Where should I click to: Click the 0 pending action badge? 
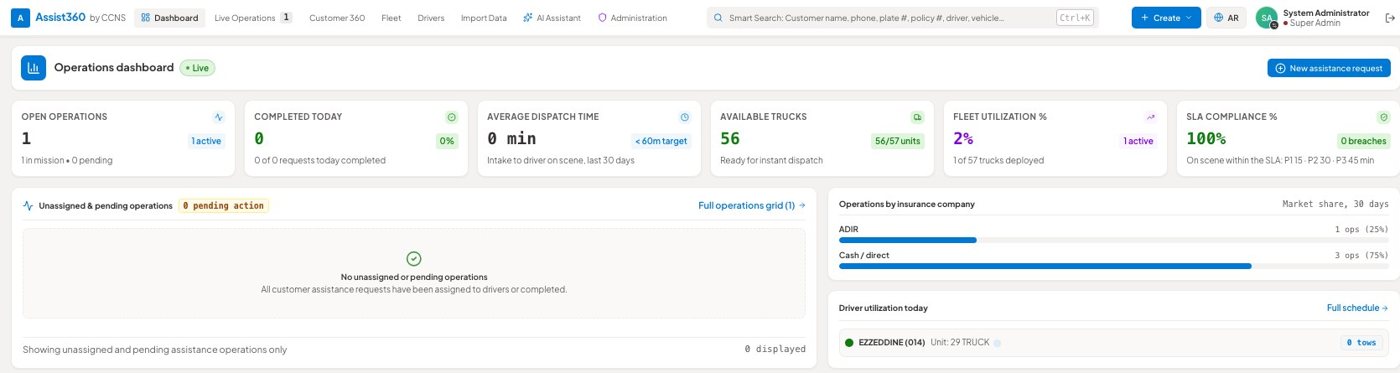pos(224,205)
